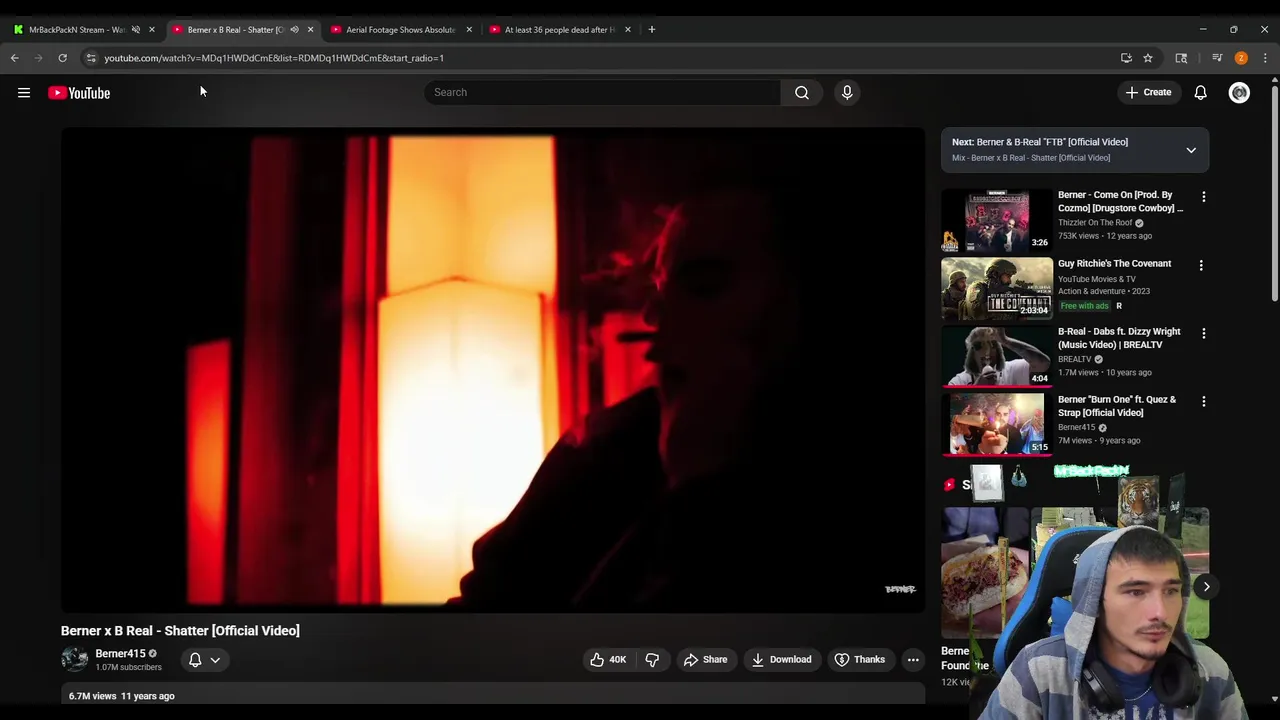Open Berner "Burn One" ft. Quez title
The height and width of the screenshot is (720, 1280).
pos(1117,406)
